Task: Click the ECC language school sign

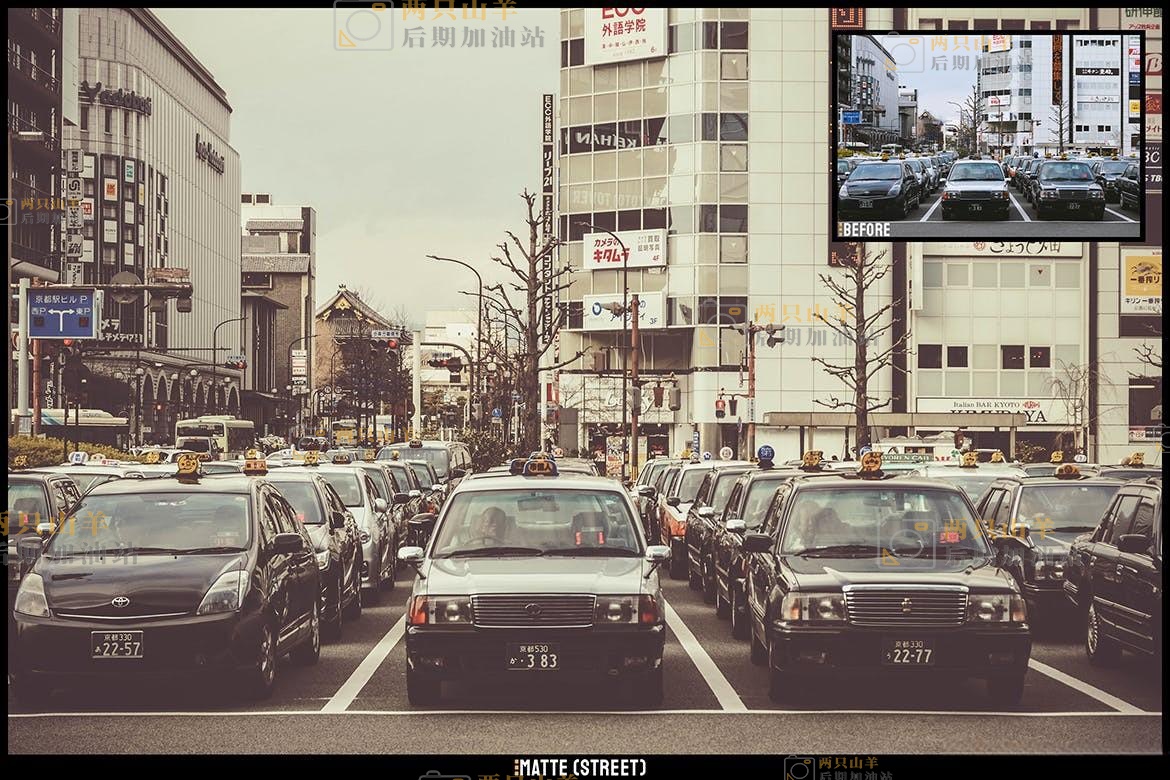Action: pyautogui.click(x=625, y=32)
